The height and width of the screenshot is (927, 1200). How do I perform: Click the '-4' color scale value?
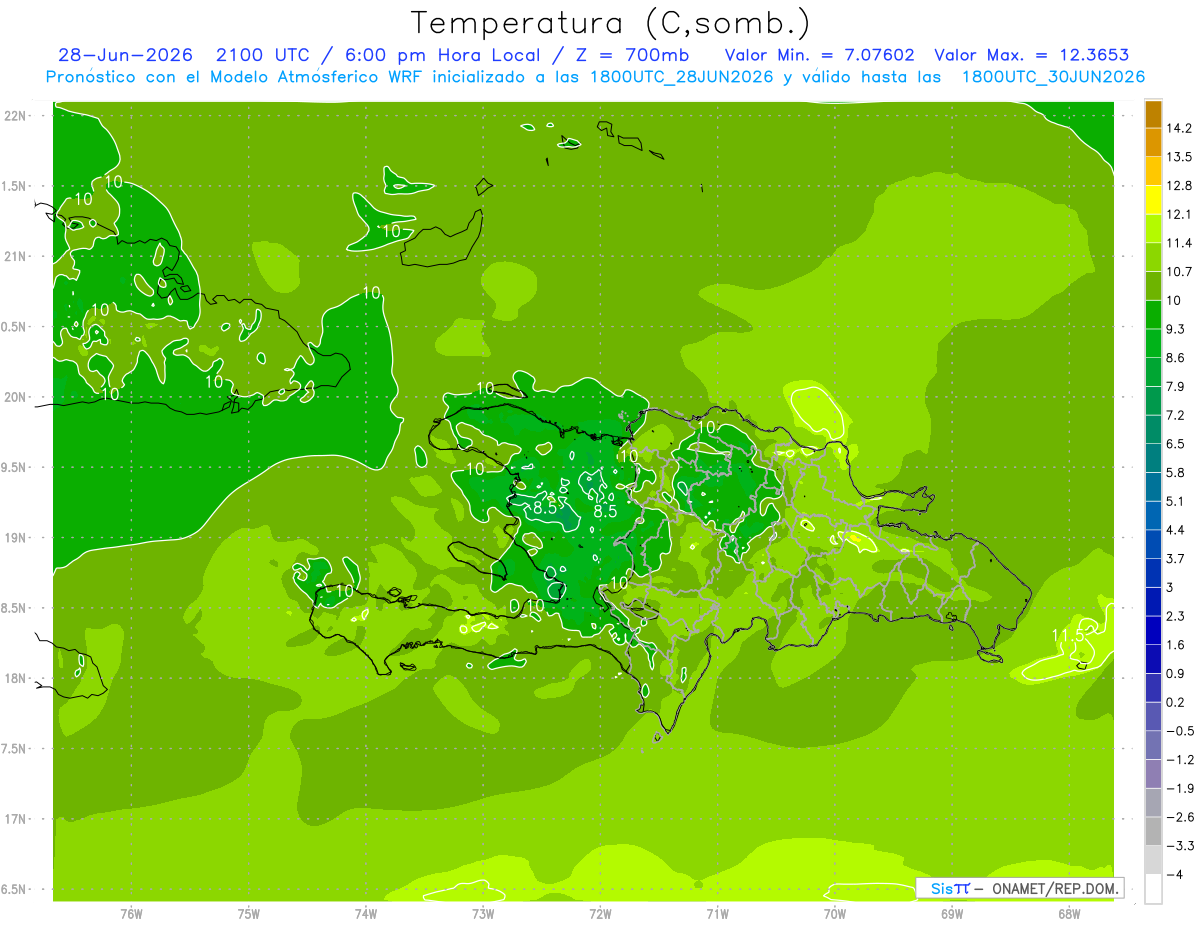1175,875
